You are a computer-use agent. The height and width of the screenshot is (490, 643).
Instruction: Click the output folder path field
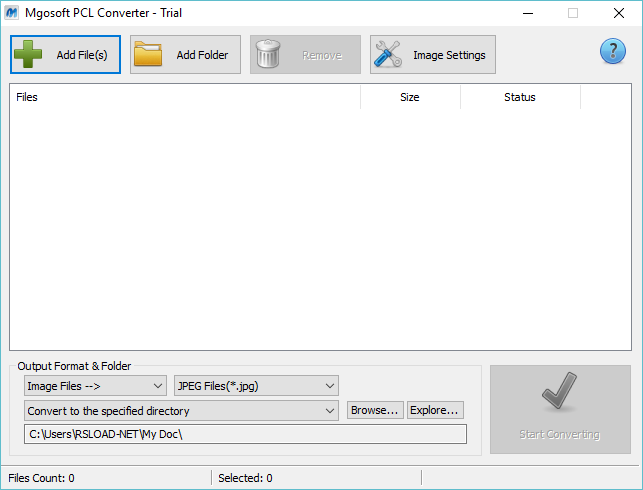click(x=245, y=434)
